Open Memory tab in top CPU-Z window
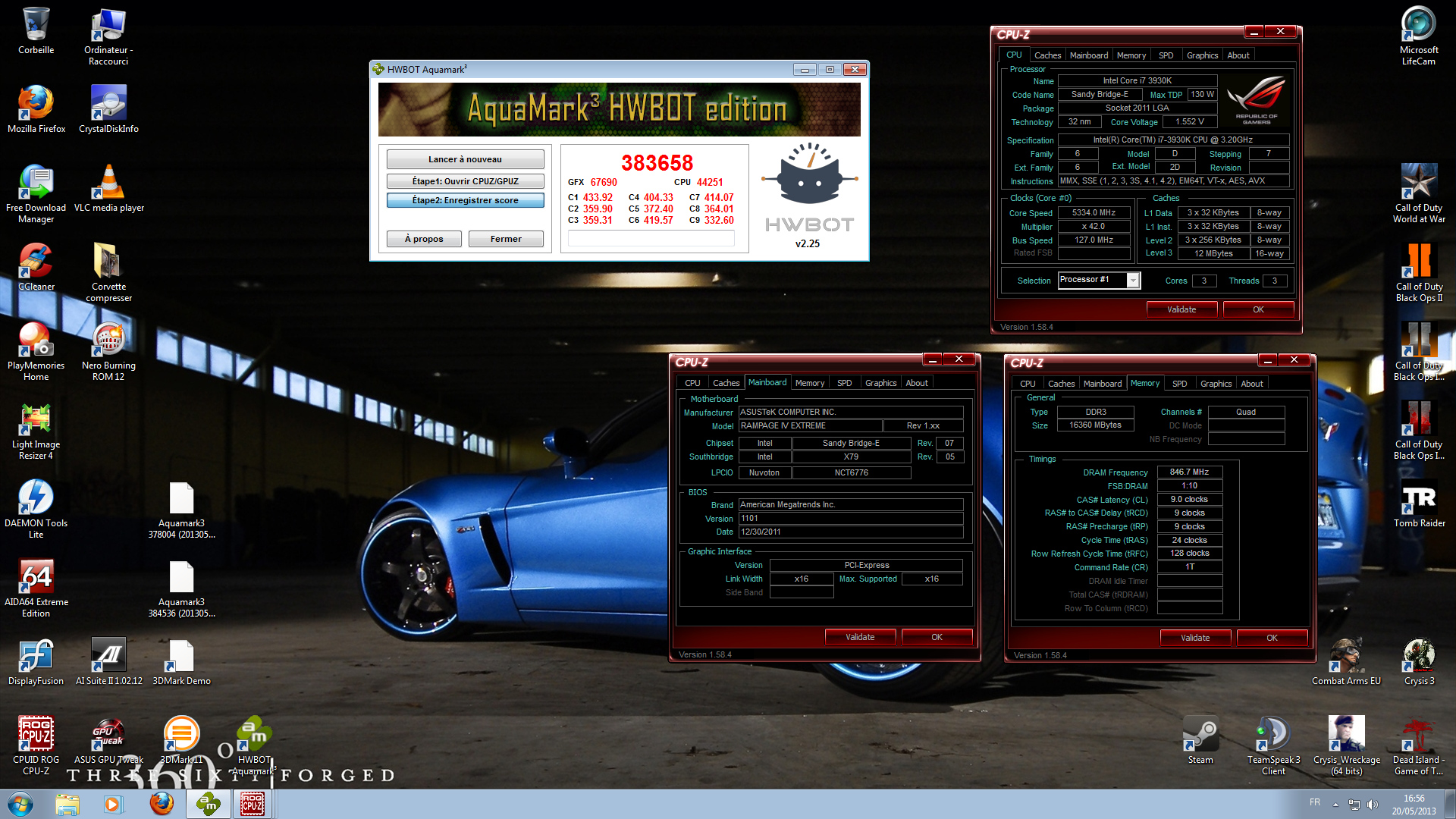Viewport: 1456px width, 819px height. tap(1131, 55)
